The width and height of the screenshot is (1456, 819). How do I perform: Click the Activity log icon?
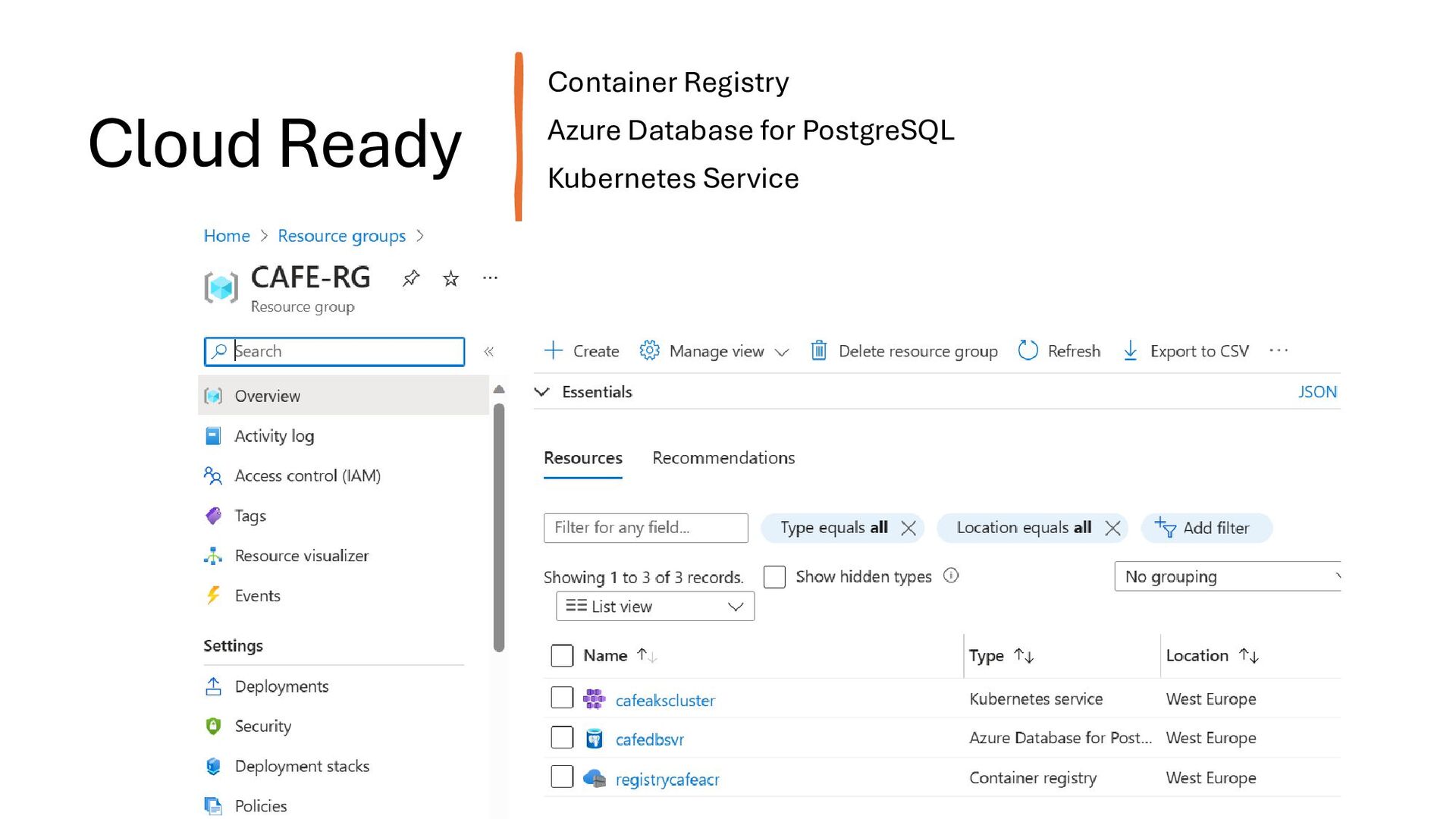click(213, 436)
